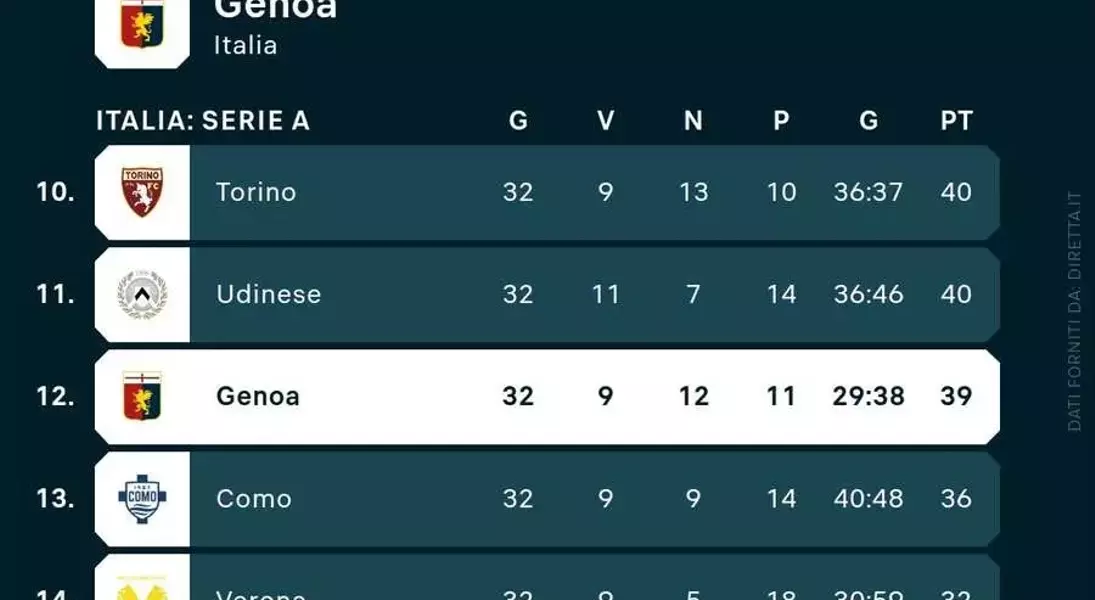The height and width of the screenshot is (600, 1095).
Task: Select the Genoa team name in the standings
Action: point(258,396)
